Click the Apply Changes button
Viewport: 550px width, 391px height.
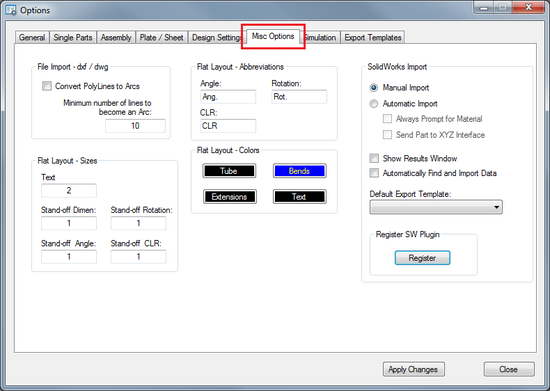(x=414, y=369)
